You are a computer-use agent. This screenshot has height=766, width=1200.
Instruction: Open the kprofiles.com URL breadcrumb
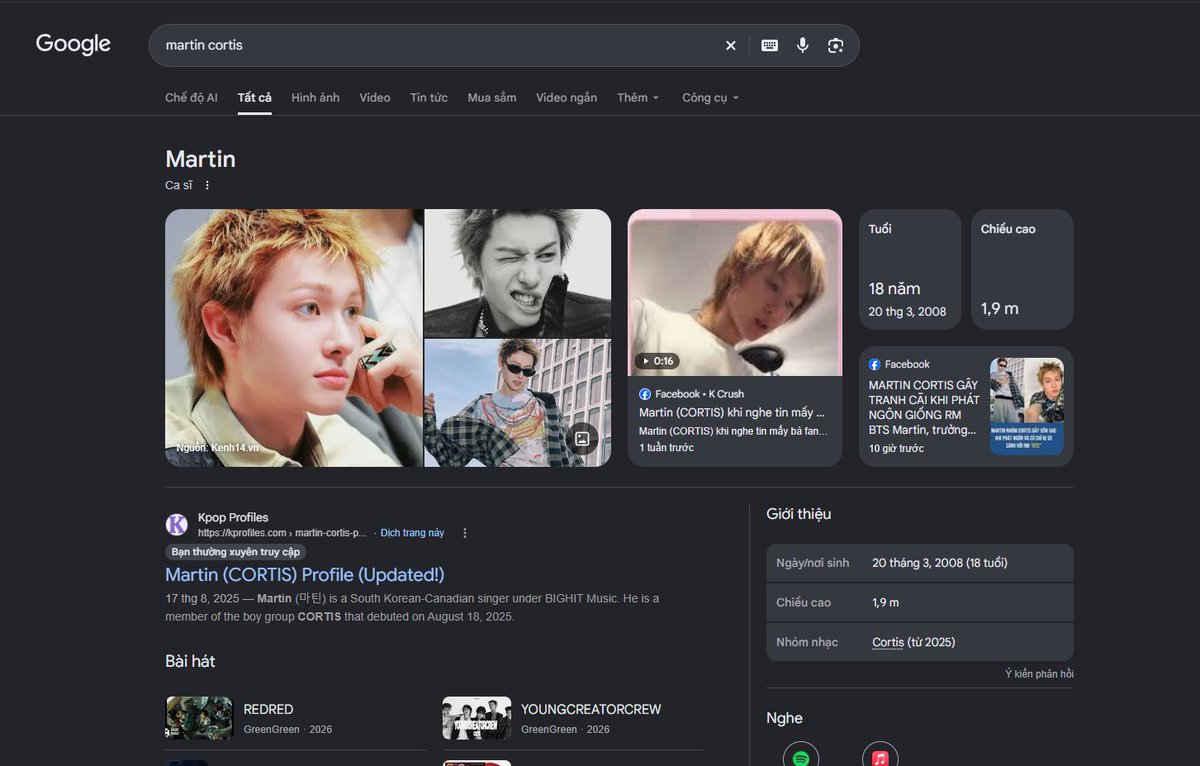pyautogui.click(x=282, y=533)
